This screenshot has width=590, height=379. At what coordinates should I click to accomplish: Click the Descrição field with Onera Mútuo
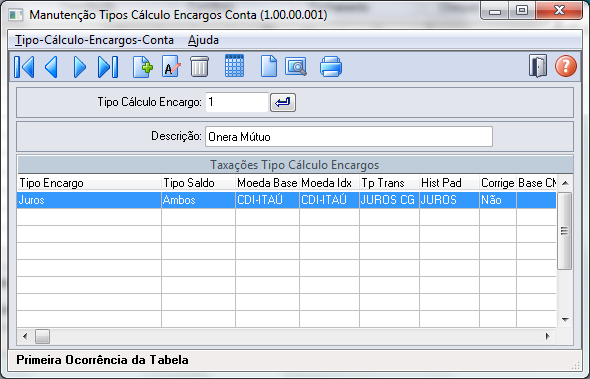click(x=349, y=137)
